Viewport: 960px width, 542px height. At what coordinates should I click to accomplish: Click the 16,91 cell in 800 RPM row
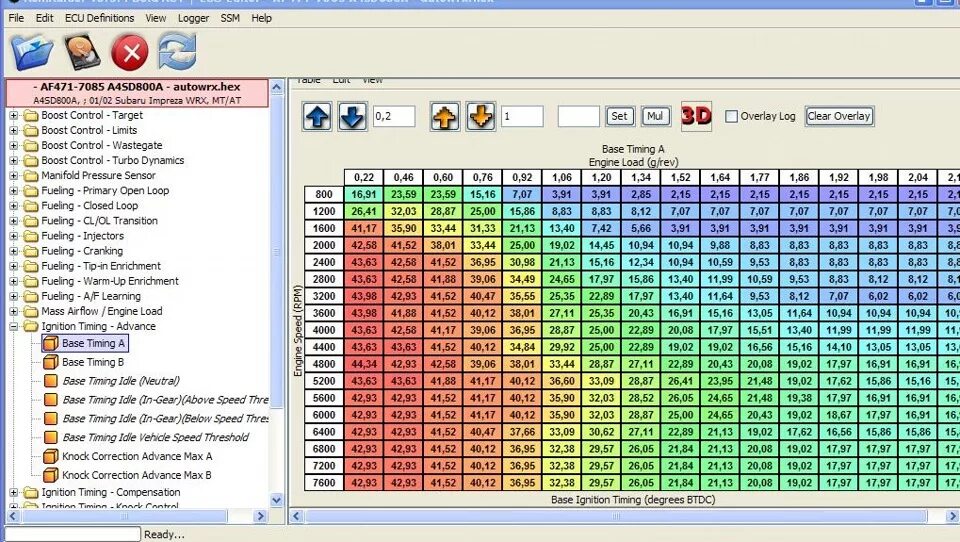364,194
